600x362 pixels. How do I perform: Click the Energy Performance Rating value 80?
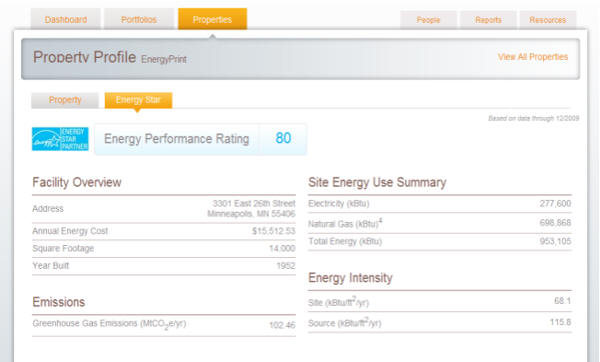tap(283, 138)
